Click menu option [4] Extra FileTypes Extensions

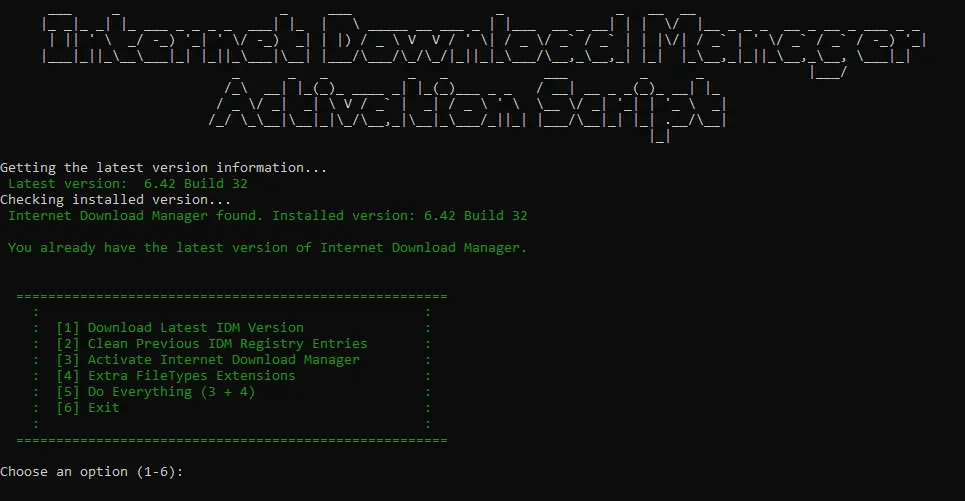tap(176, 376)
